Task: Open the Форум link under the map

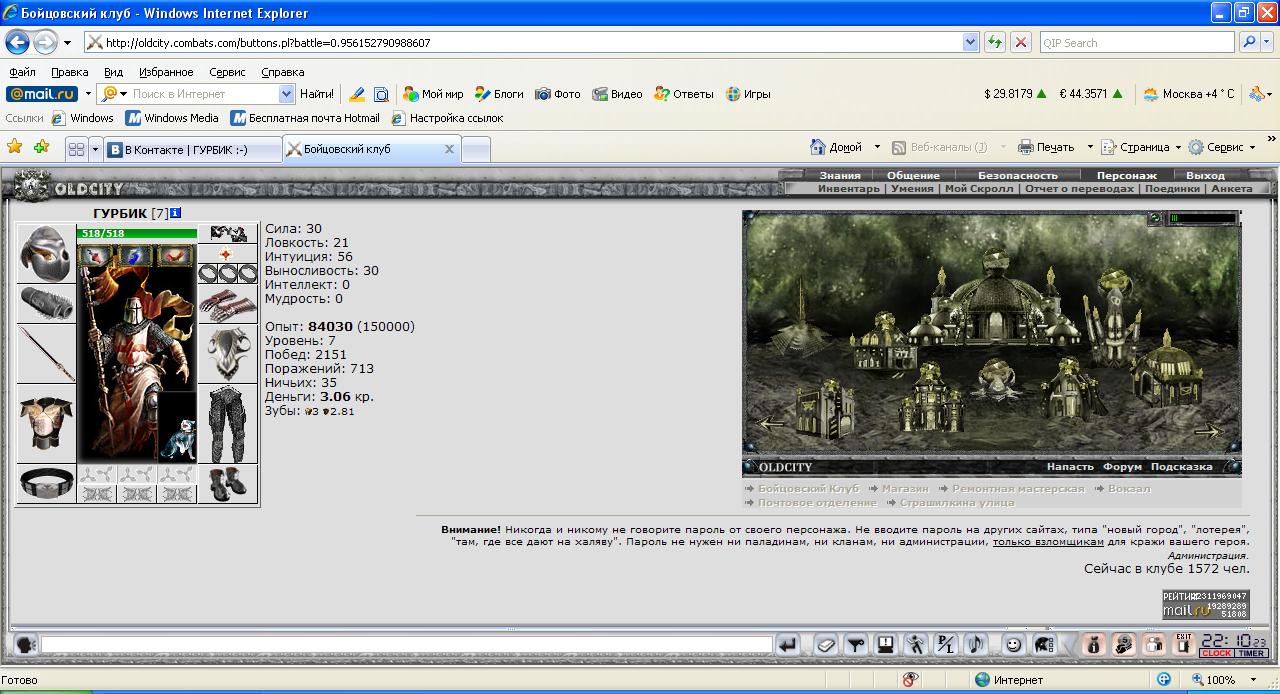Action: pos(1122,467)
